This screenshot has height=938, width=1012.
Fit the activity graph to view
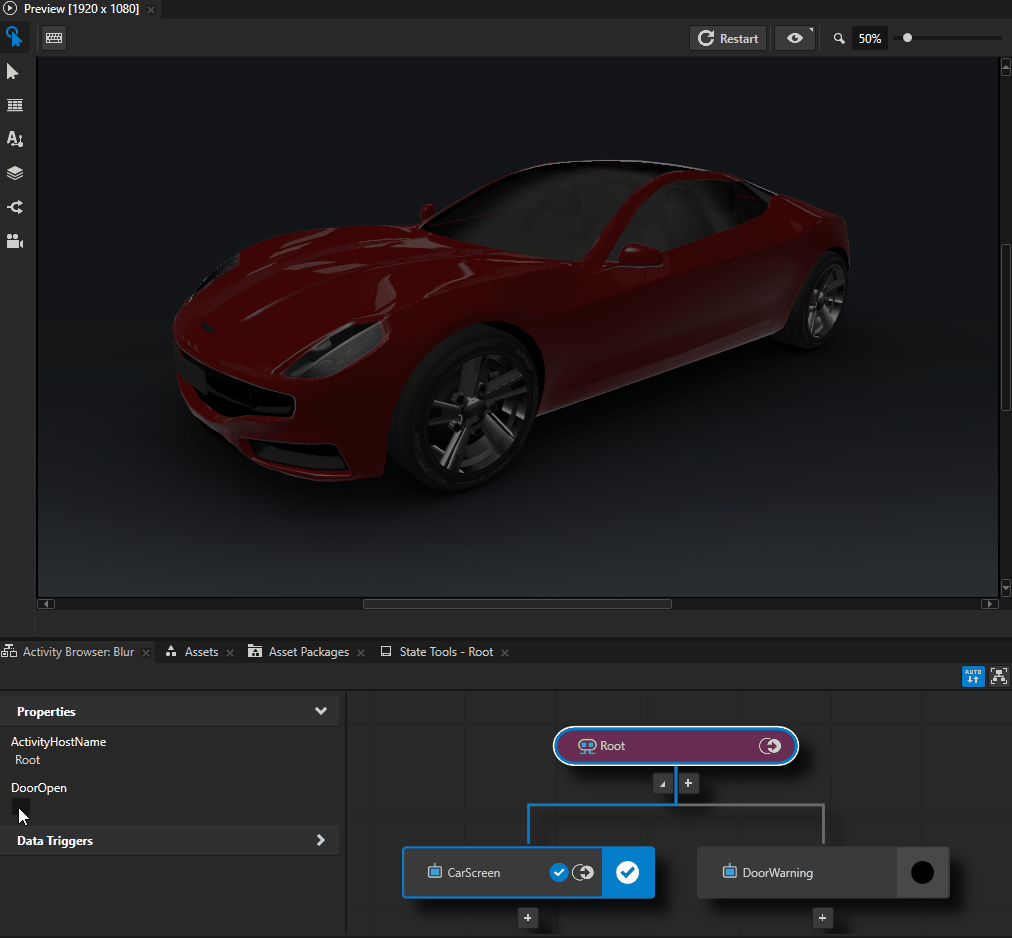pos(998,677)
